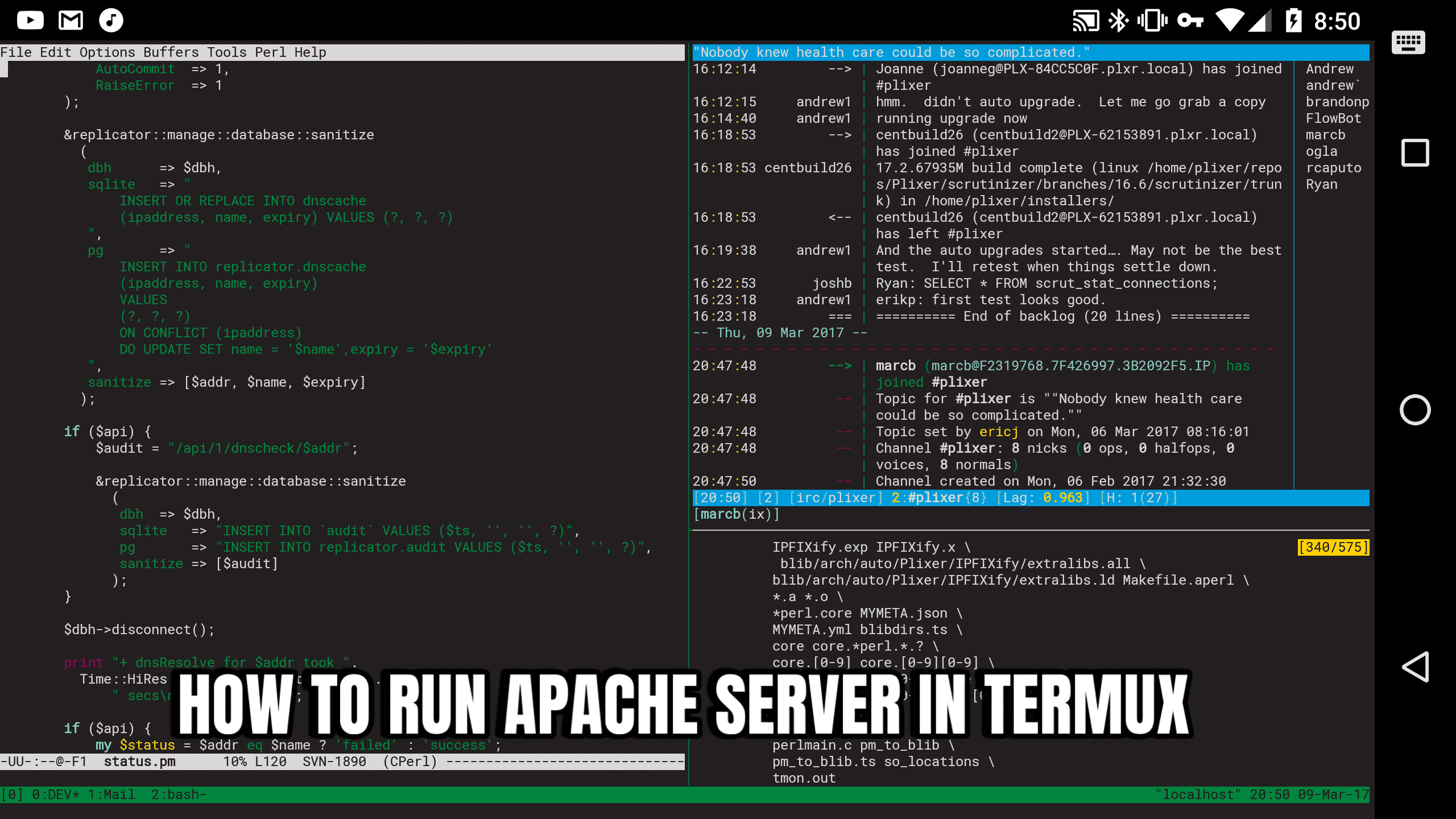Tap the back triangle navigation button
Image resolution: width=1456 pixels, height=819 pixels.
pos(1416,667)
